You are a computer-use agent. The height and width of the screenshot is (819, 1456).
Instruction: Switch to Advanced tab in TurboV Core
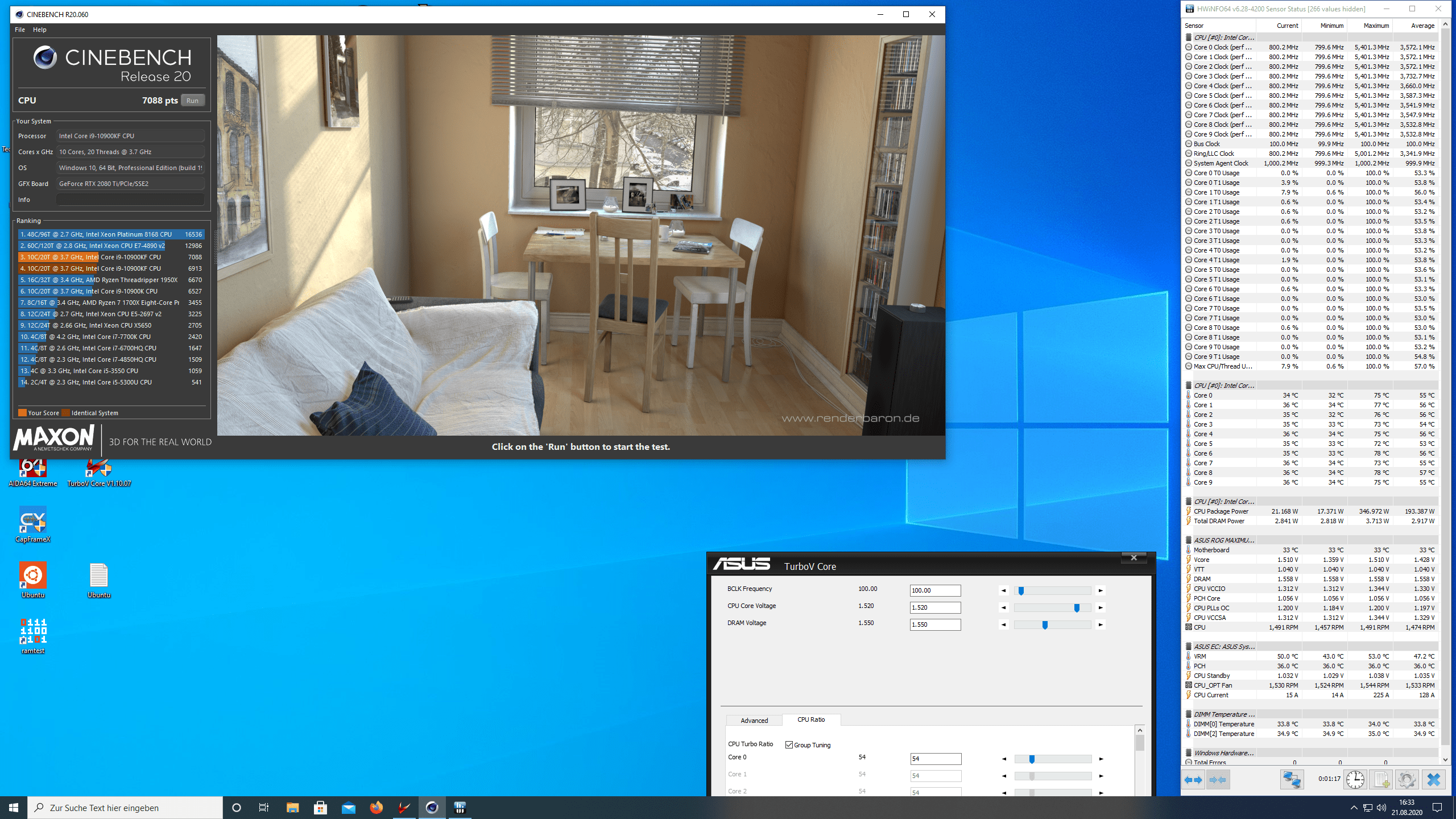[x=754, y=721]
